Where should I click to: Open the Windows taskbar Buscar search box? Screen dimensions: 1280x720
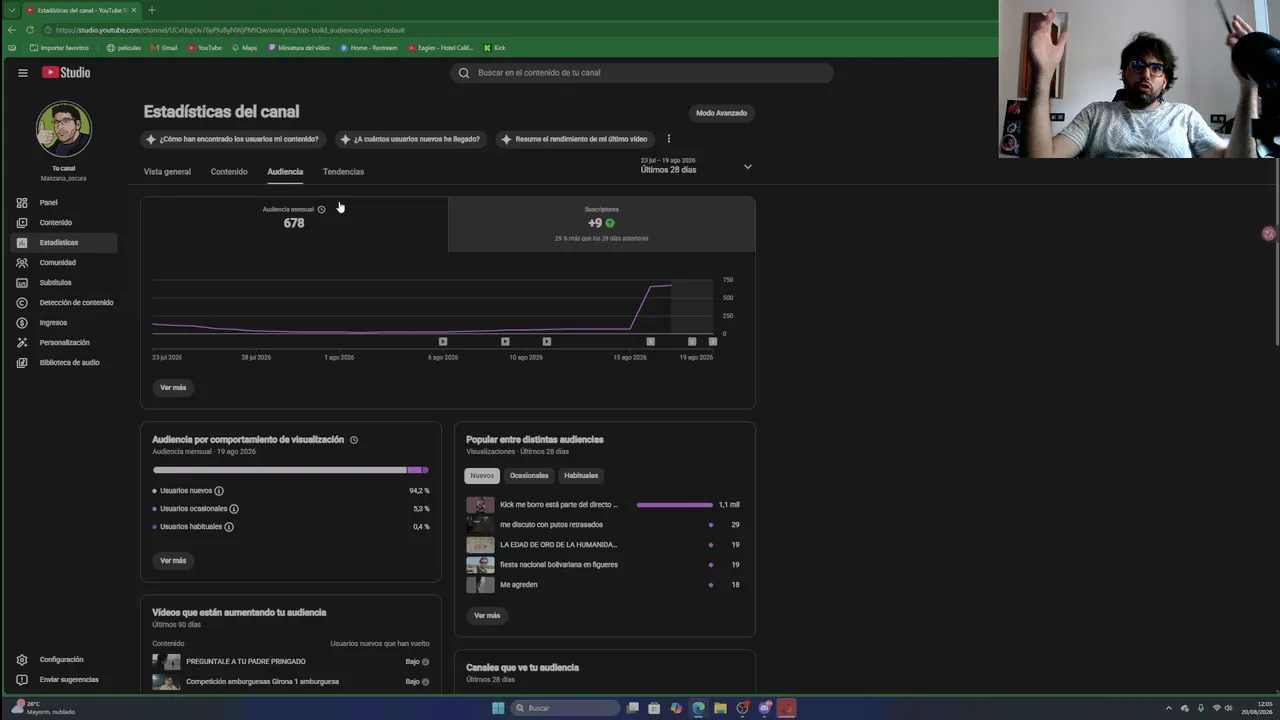coord(566,708)
